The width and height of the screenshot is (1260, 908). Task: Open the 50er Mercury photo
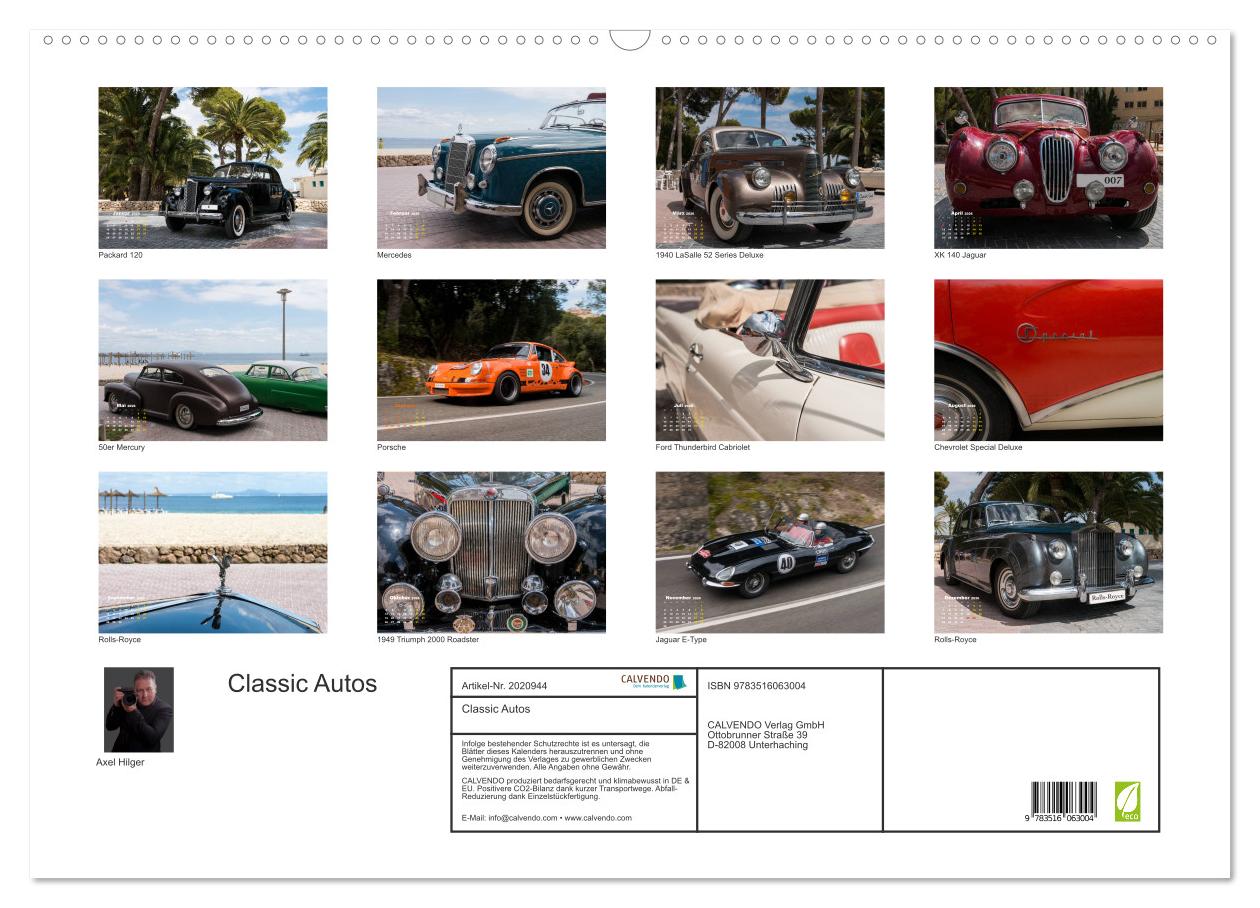pyautogui.click(x=213, y=360)
